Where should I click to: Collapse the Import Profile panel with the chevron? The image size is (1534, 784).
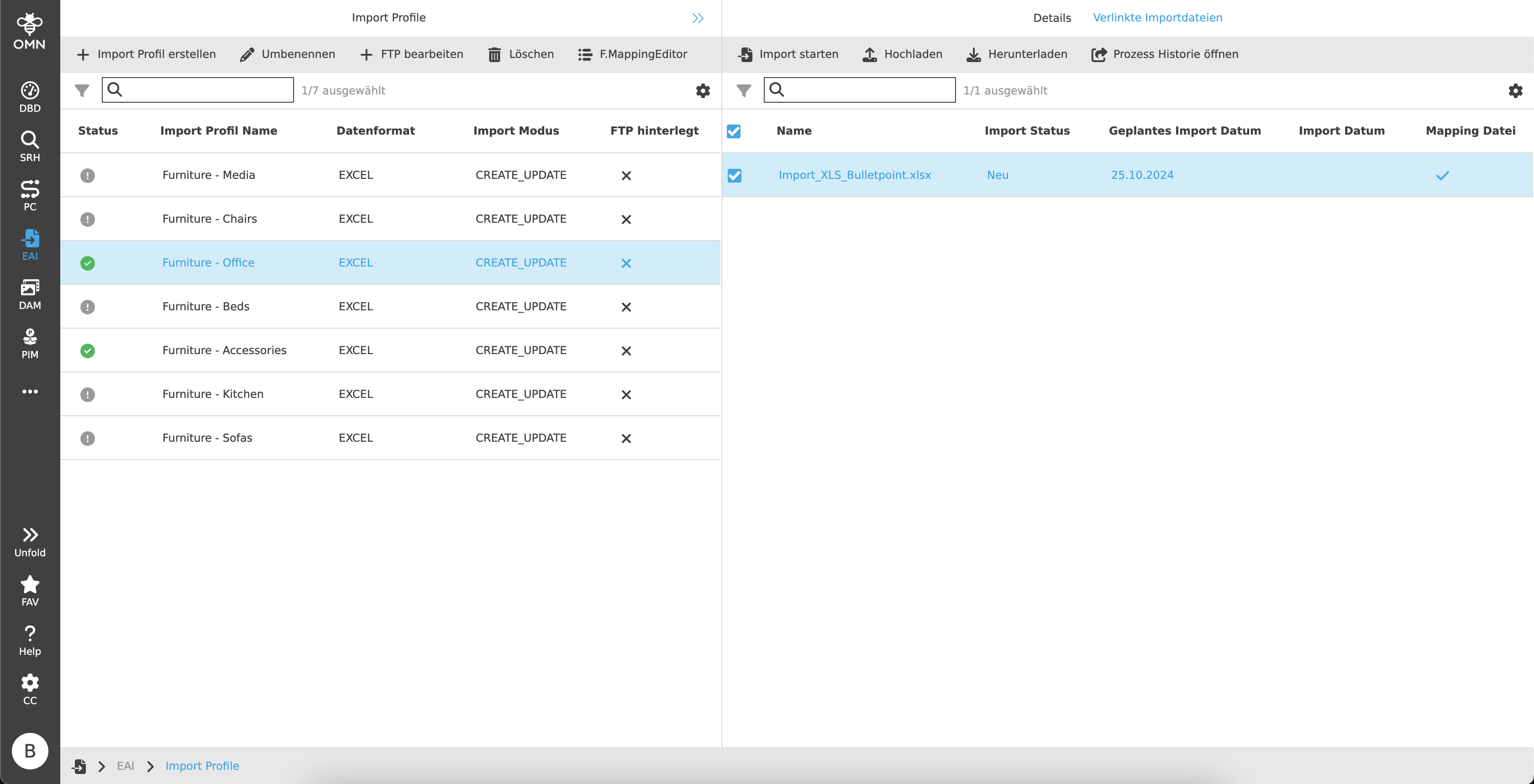point(698,18)
